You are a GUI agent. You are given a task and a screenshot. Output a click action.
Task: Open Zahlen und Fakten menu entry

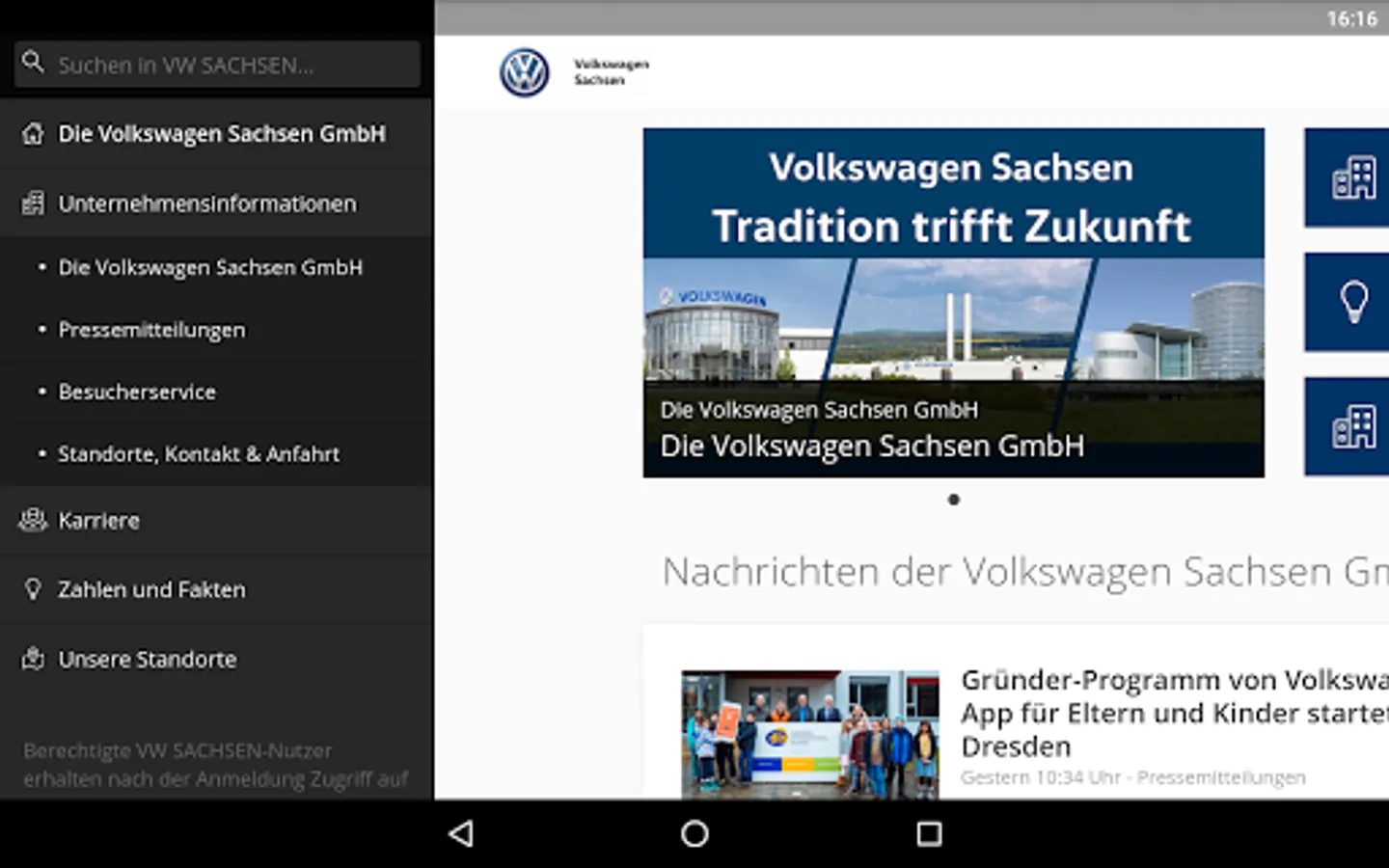(x=216, y=589)
